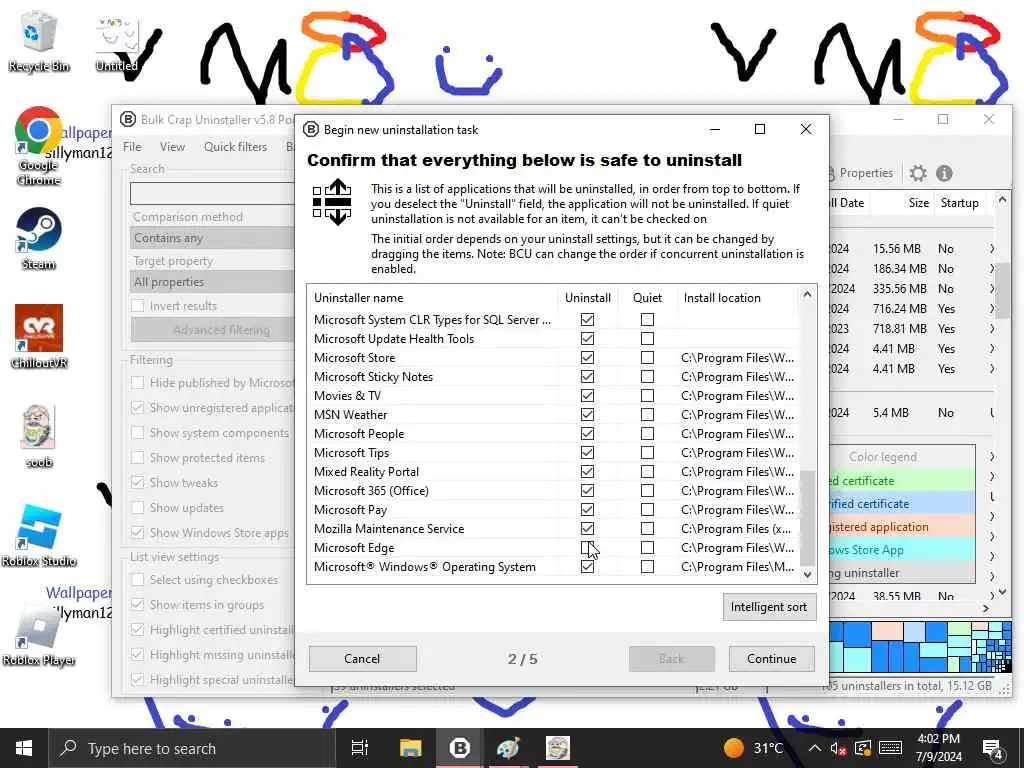This screenshot has height=768, width=1024.
Task: Uncheck Uninstall for Microsoft® Windows® Operating System
Action: click(587, 566)
